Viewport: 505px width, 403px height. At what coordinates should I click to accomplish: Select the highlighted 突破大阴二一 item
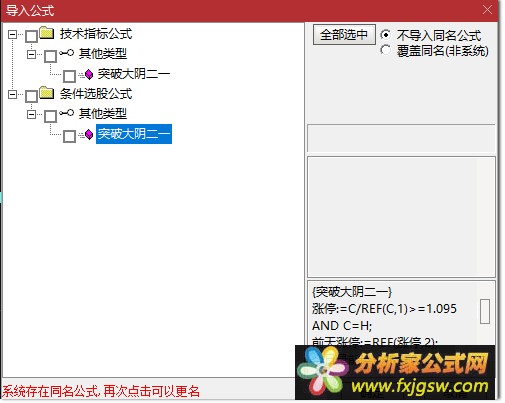click(x=134, y=134)
